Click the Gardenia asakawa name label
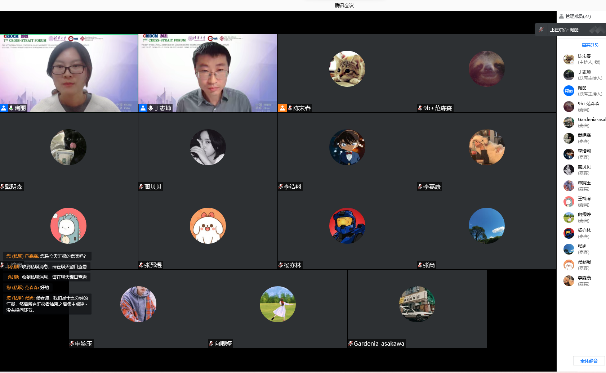Image resolution: width=606 pixels, height=373 pixels. coord(379,343)
